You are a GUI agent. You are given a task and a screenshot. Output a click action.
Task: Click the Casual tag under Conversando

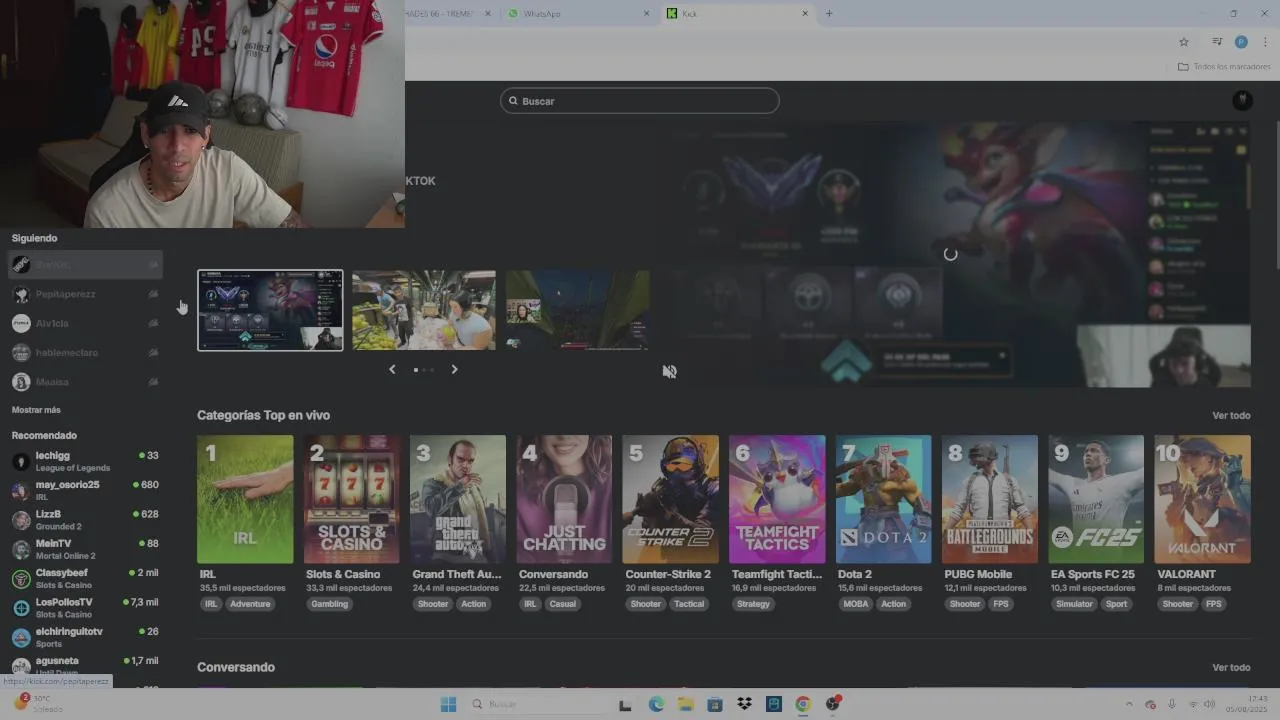(562, 604)
